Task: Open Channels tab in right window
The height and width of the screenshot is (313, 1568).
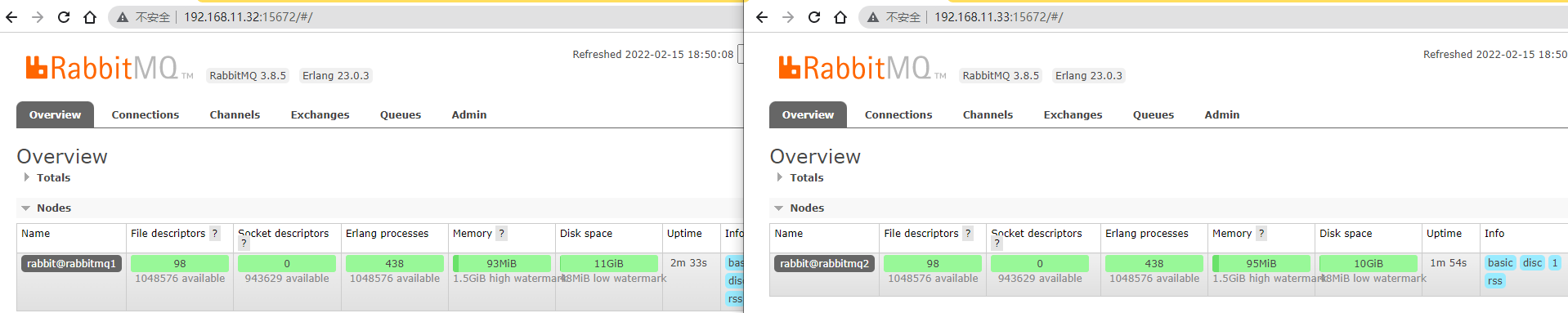Action: pyautogui.click(x=988, y=114)
